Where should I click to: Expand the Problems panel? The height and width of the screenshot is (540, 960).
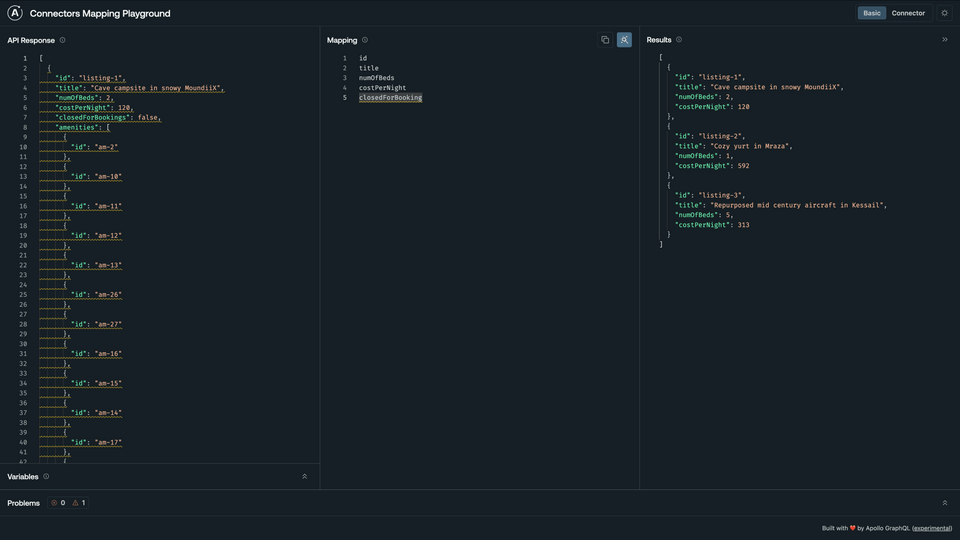tap(945, 503)
